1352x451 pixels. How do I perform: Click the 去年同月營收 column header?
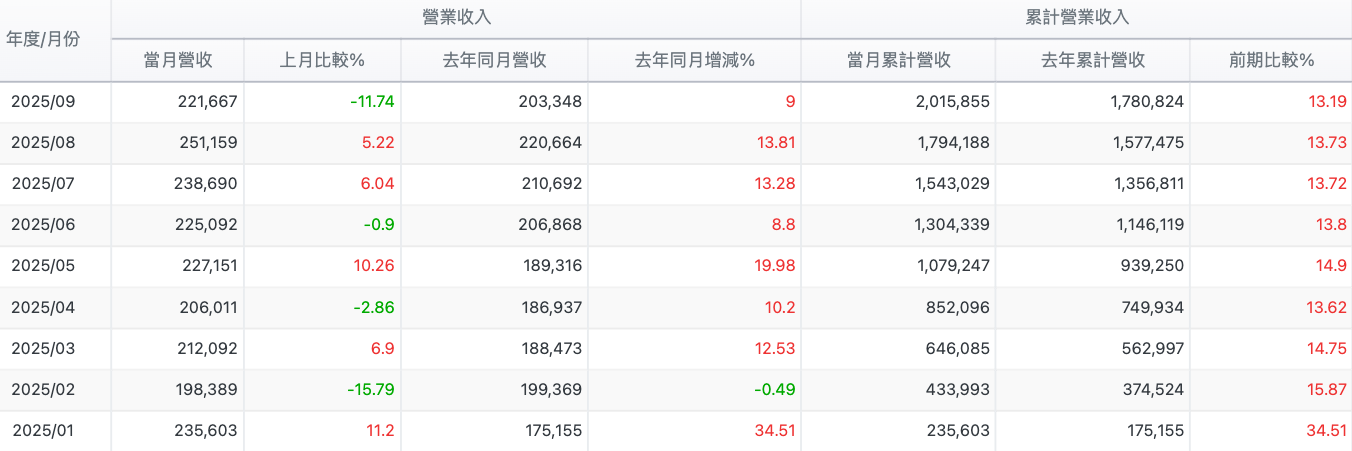coord(494,60)
